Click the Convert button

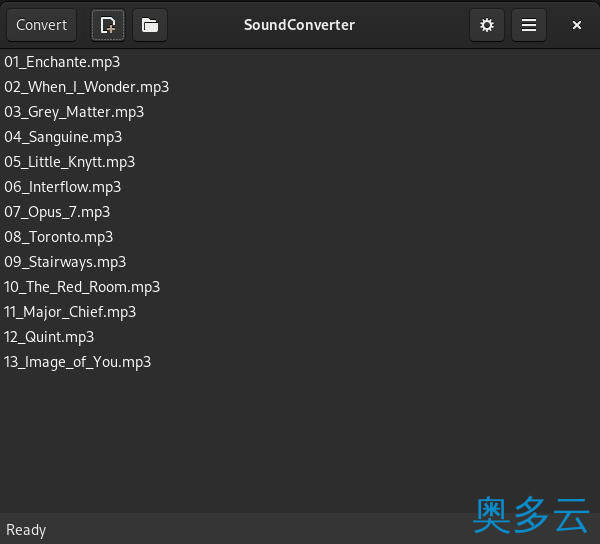click(41, 25)
